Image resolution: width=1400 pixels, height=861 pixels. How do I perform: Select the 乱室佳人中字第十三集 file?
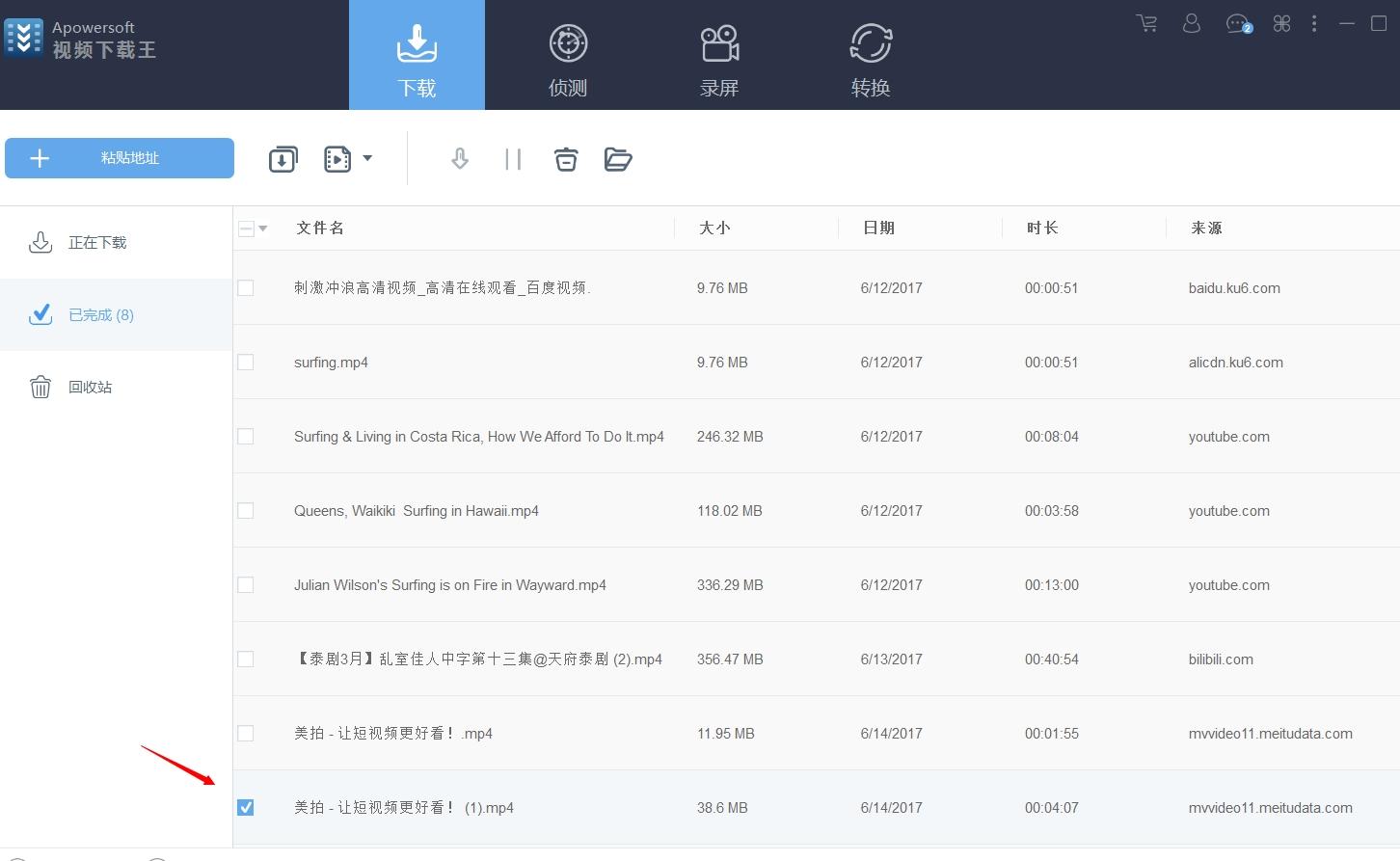pos(478,659)
